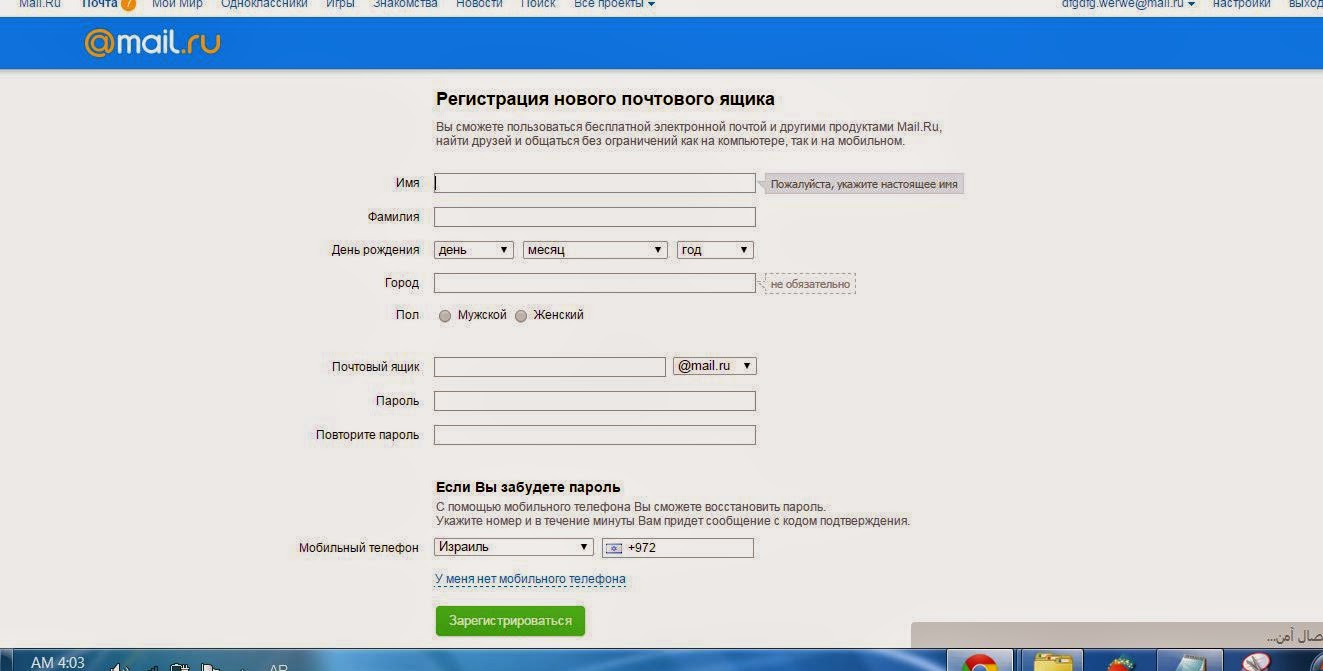This screenshot has width=1323, height=671.
Task: Click into the Город input field
Action: coord(595,283)
